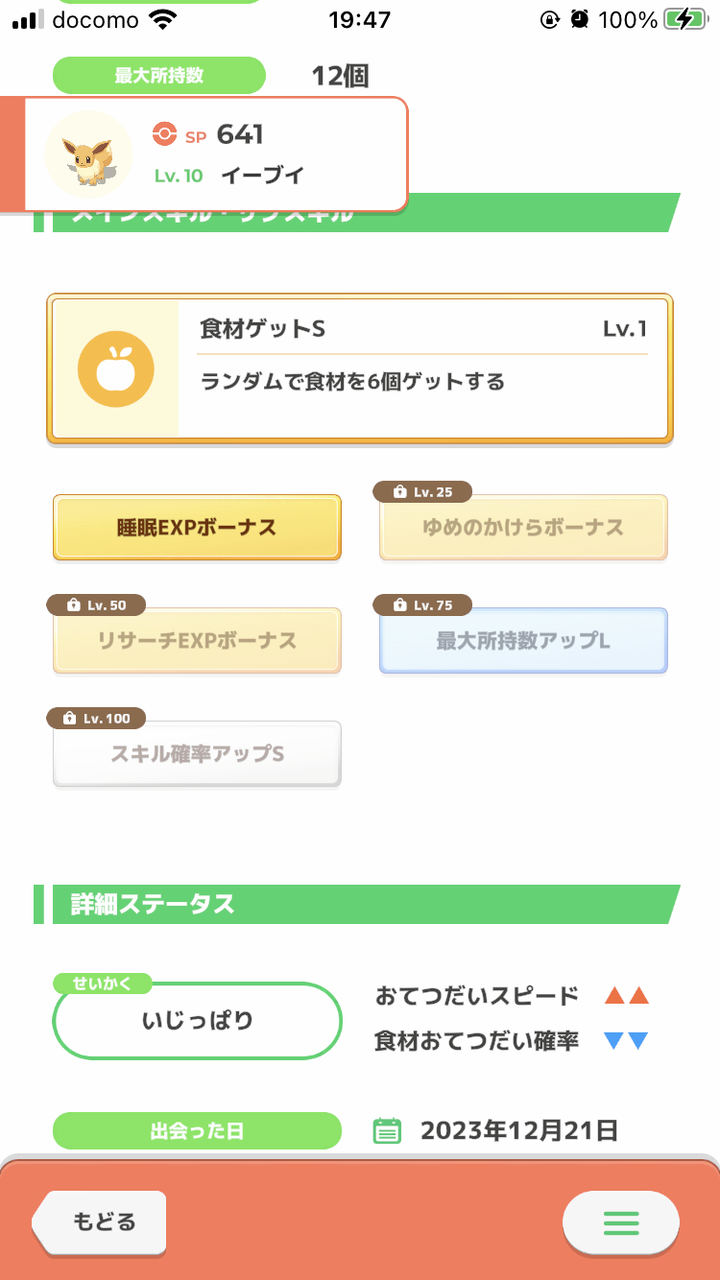Tap the Eevee portrait thumbnail
Screen dimensions: 720x1280
point(89,155)
